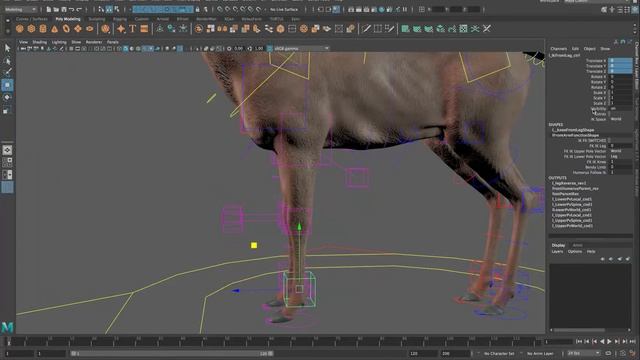Screen dimensions: 640x360
Task: Toggle select by component type mode
Action: [x=117, y=9]
